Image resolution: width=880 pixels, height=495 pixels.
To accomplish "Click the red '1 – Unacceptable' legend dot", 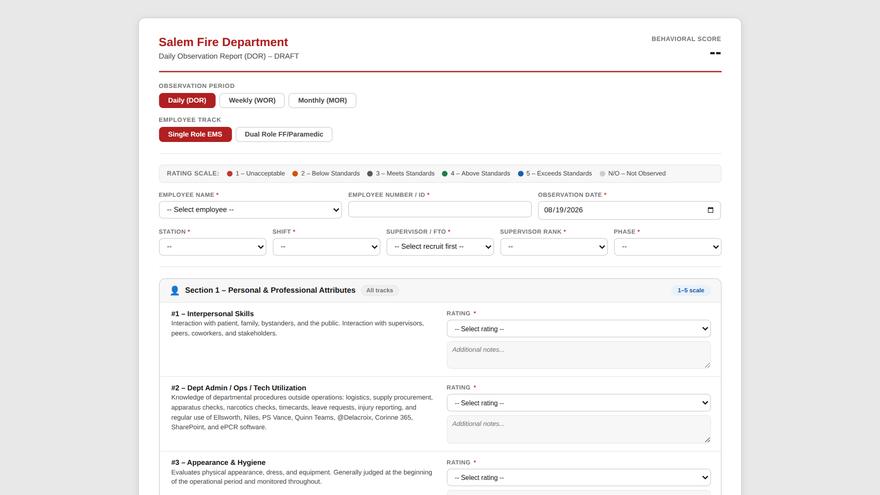I will click(230, 174).
